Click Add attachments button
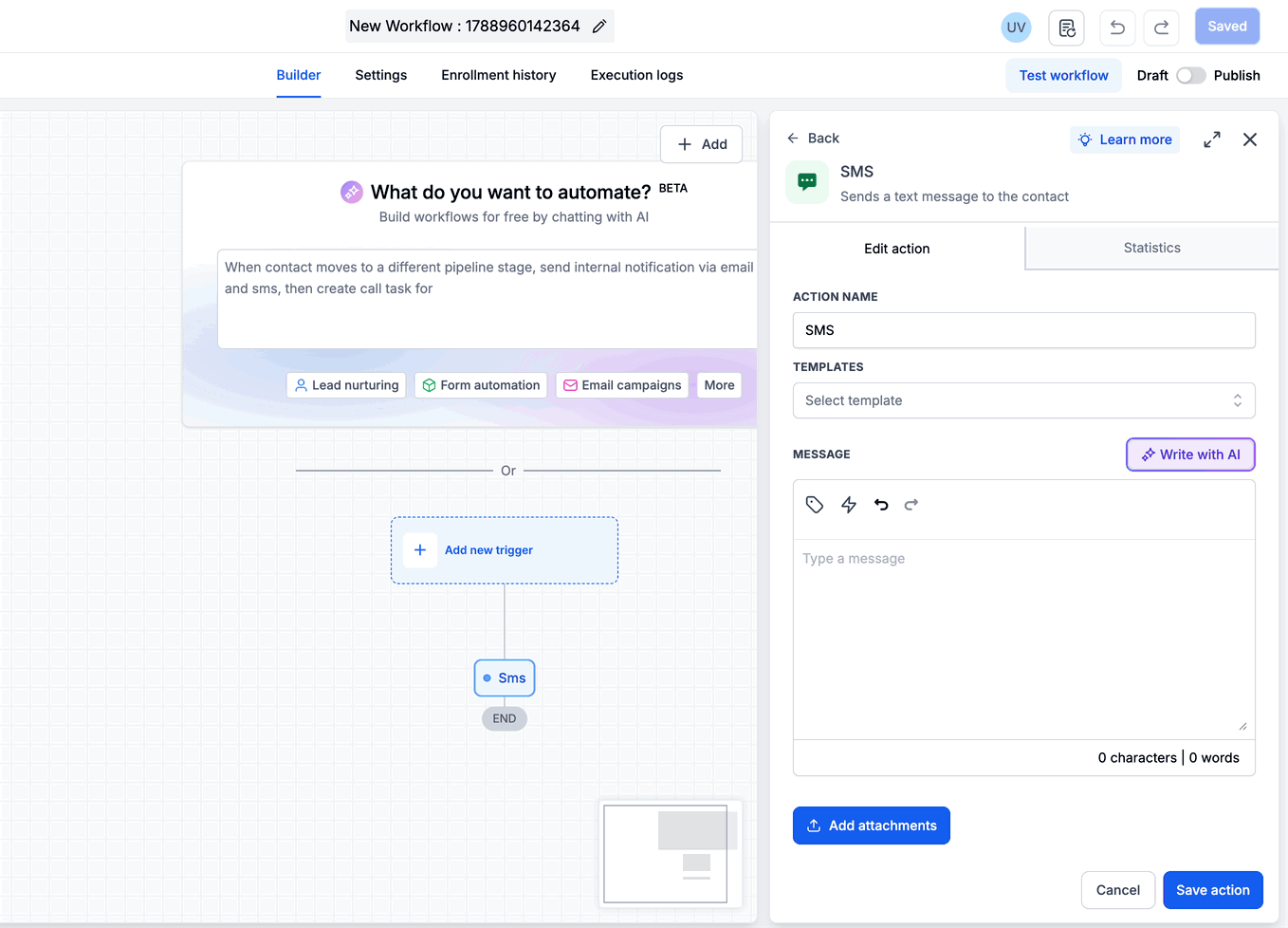This screenshot has height=928, width=1288. [872, 826]
